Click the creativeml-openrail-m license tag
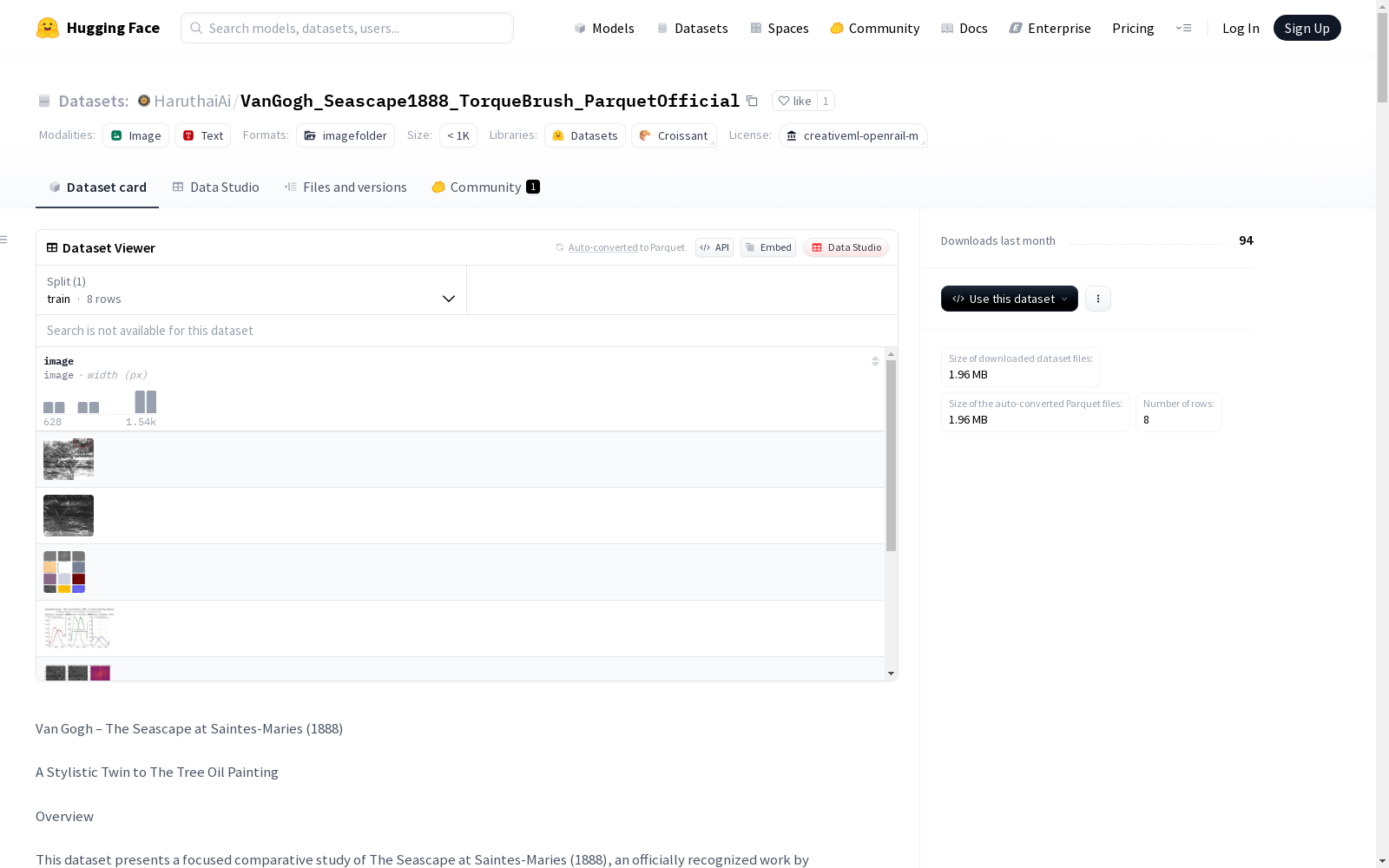Image resolution: width=1389 pixels, height=868 pixels. coord(853,135)
